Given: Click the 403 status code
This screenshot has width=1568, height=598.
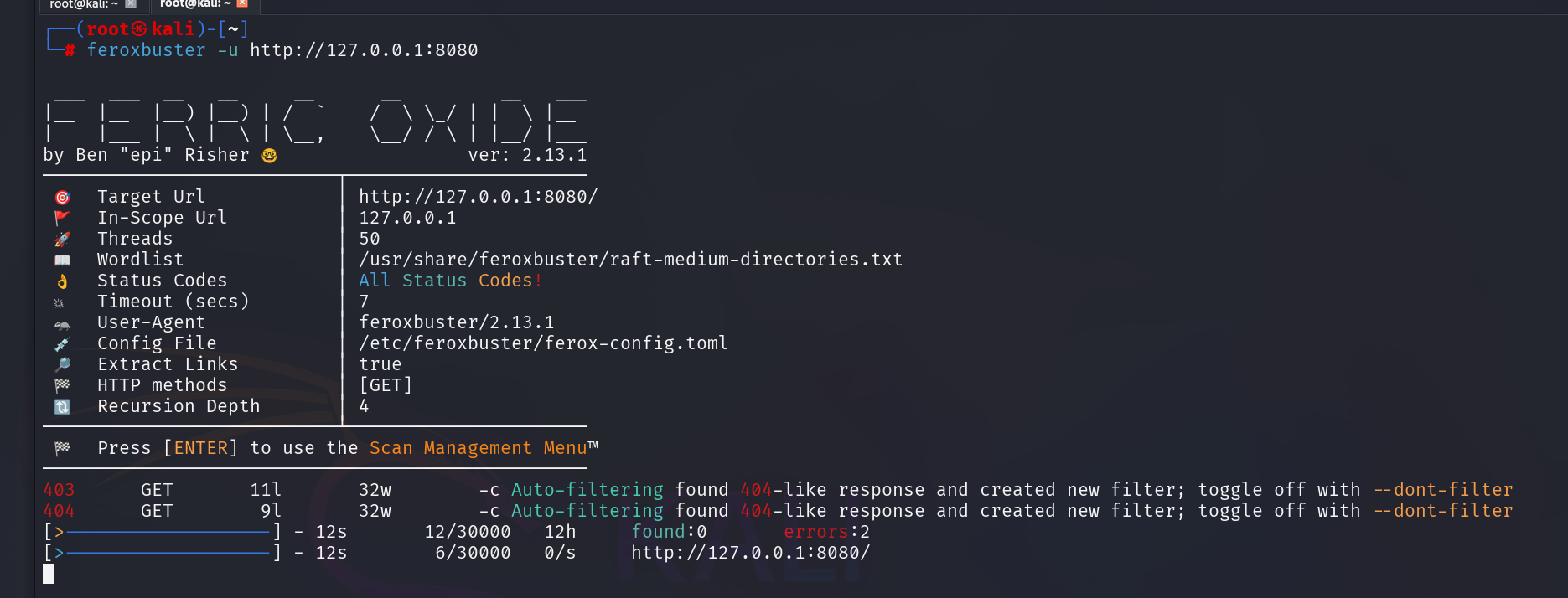Looking at the screenshot, I should 59,490.
